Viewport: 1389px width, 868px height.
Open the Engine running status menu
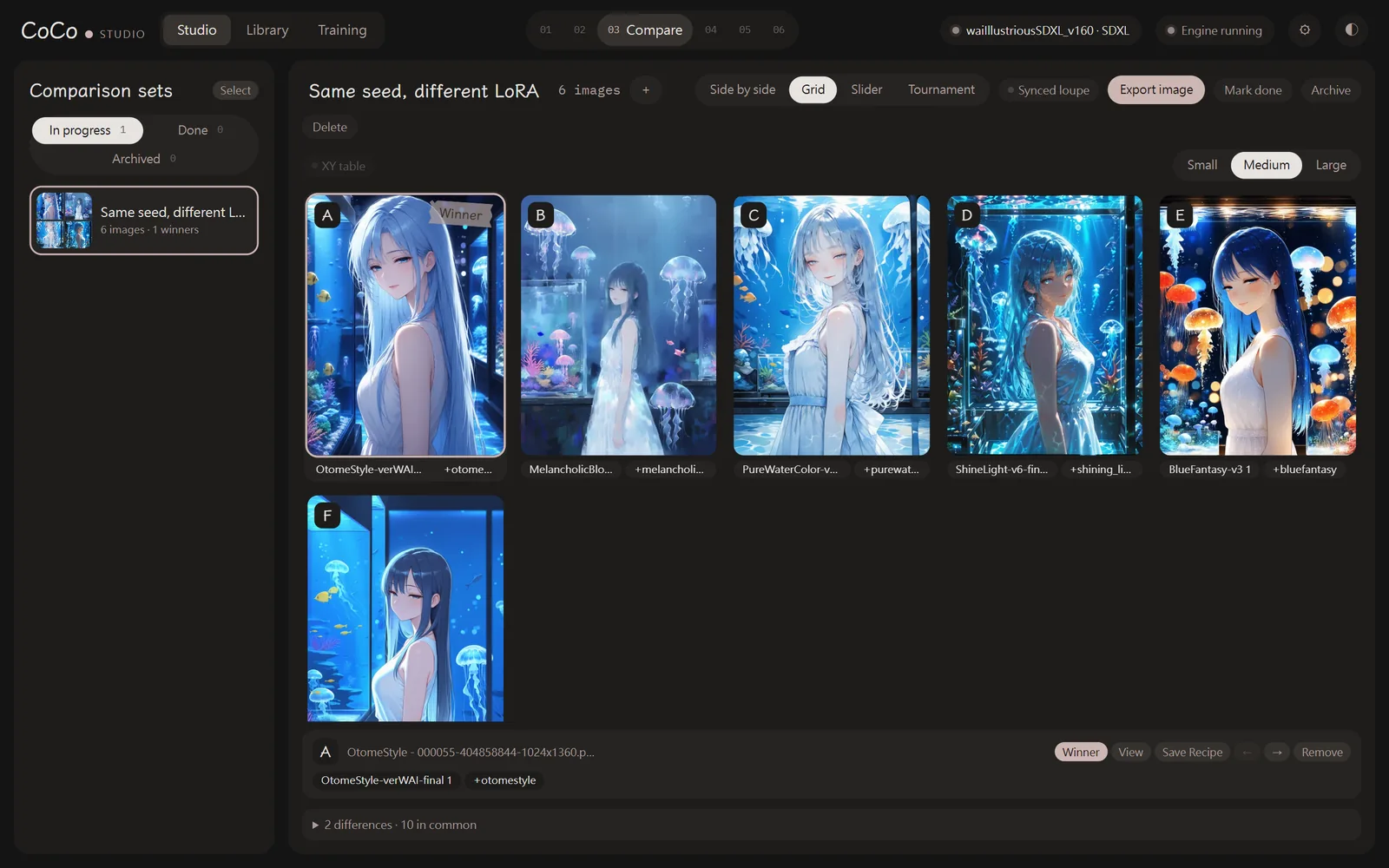click(x=1215, y=30)
